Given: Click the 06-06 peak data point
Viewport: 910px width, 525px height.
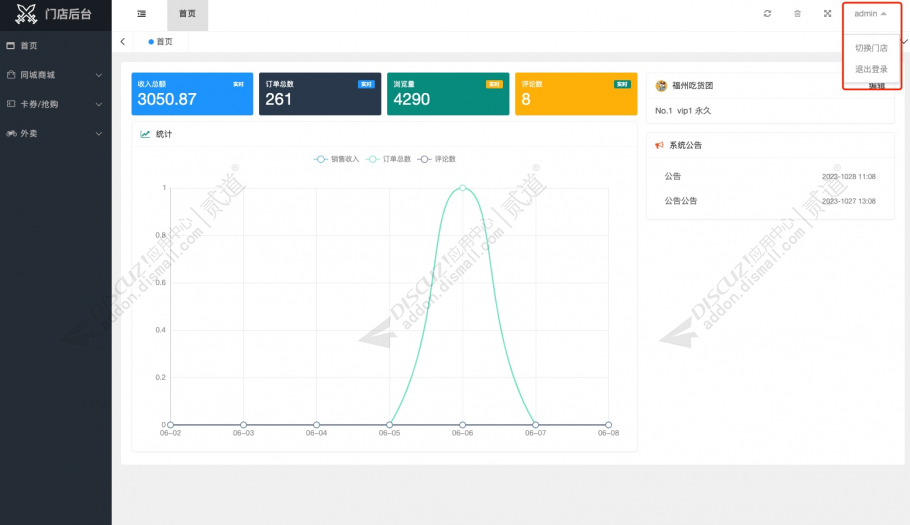Looking at the screenshot, I should pyautogui.click(x=462, y=187).
